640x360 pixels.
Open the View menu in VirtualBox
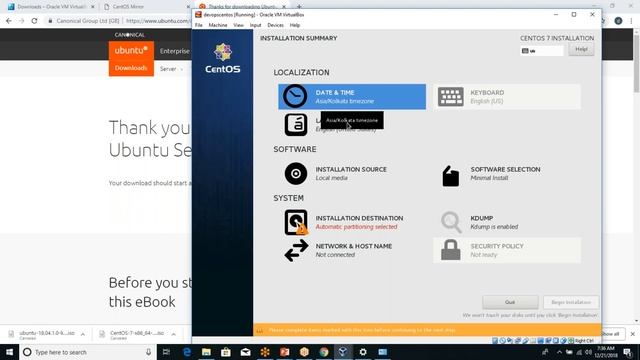238,25
